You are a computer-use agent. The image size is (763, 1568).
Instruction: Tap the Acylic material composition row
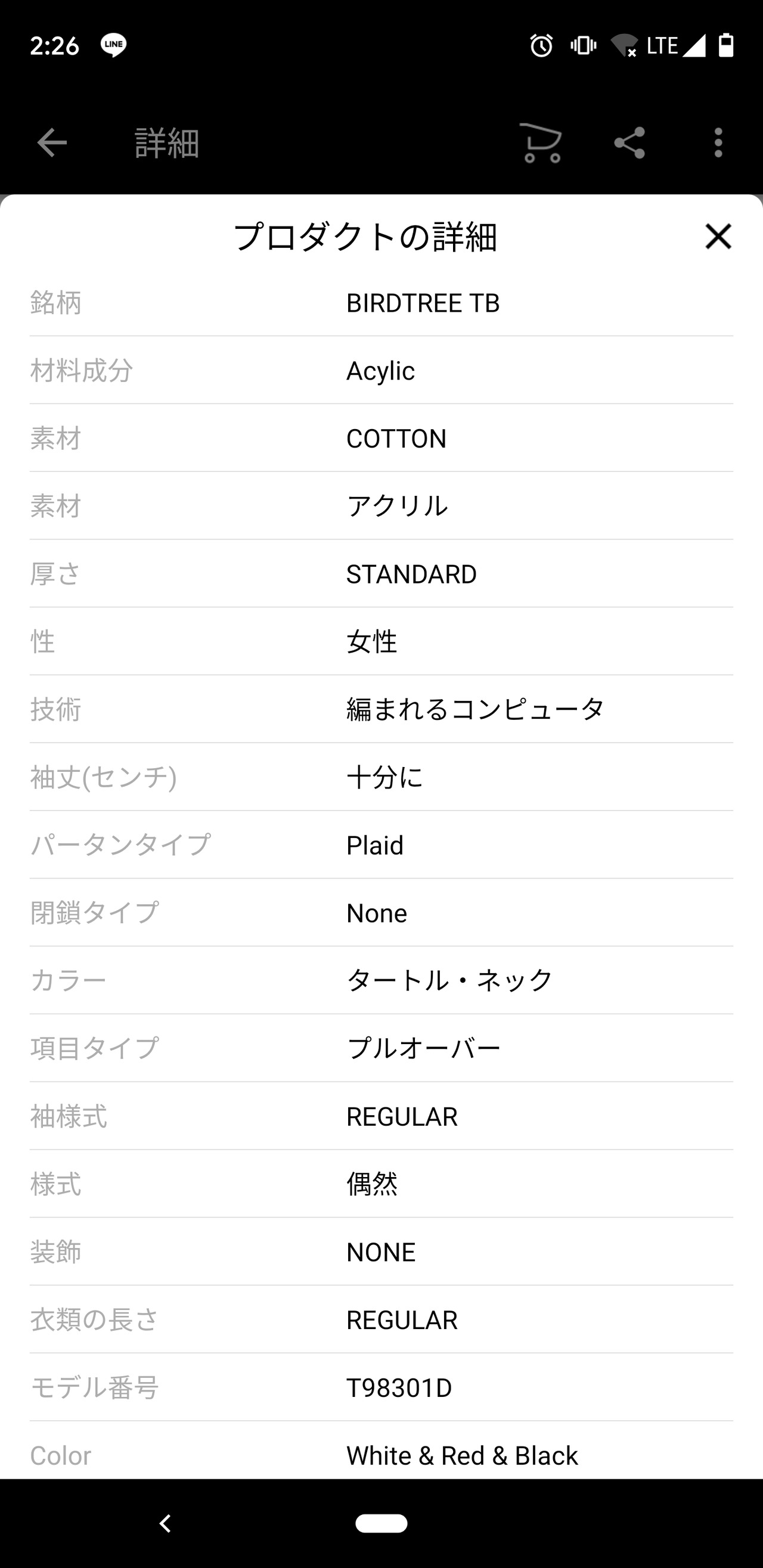pyautogui.click(x=380, y=371)
